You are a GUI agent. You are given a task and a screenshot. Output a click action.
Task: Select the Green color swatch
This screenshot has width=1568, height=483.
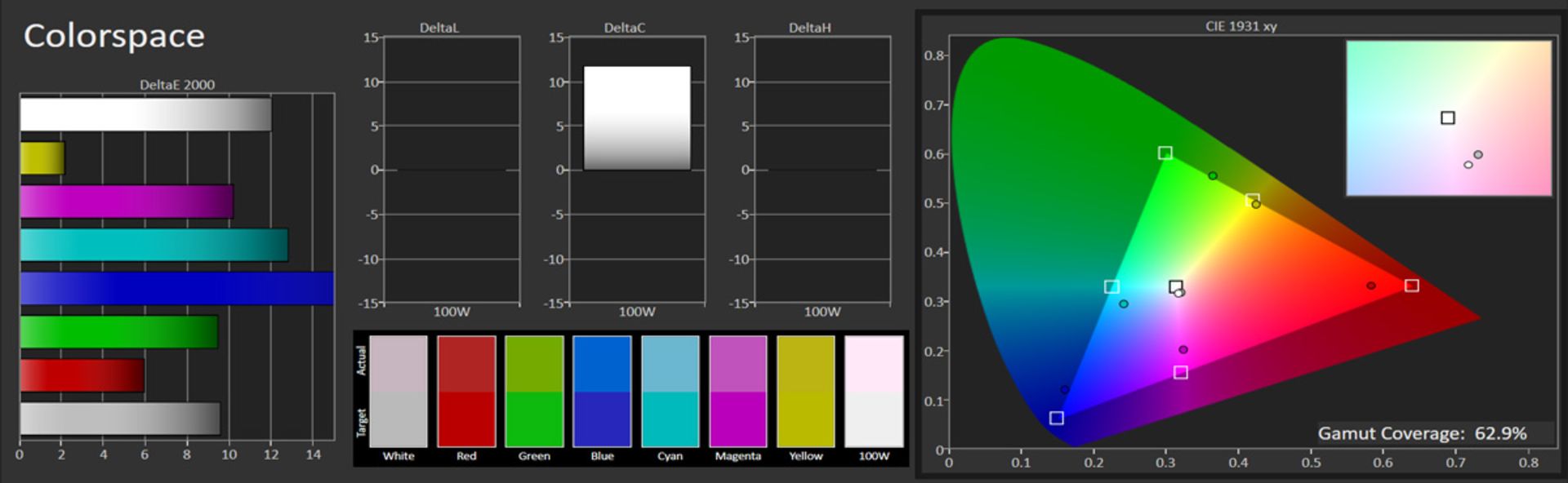tap(534, 392)
